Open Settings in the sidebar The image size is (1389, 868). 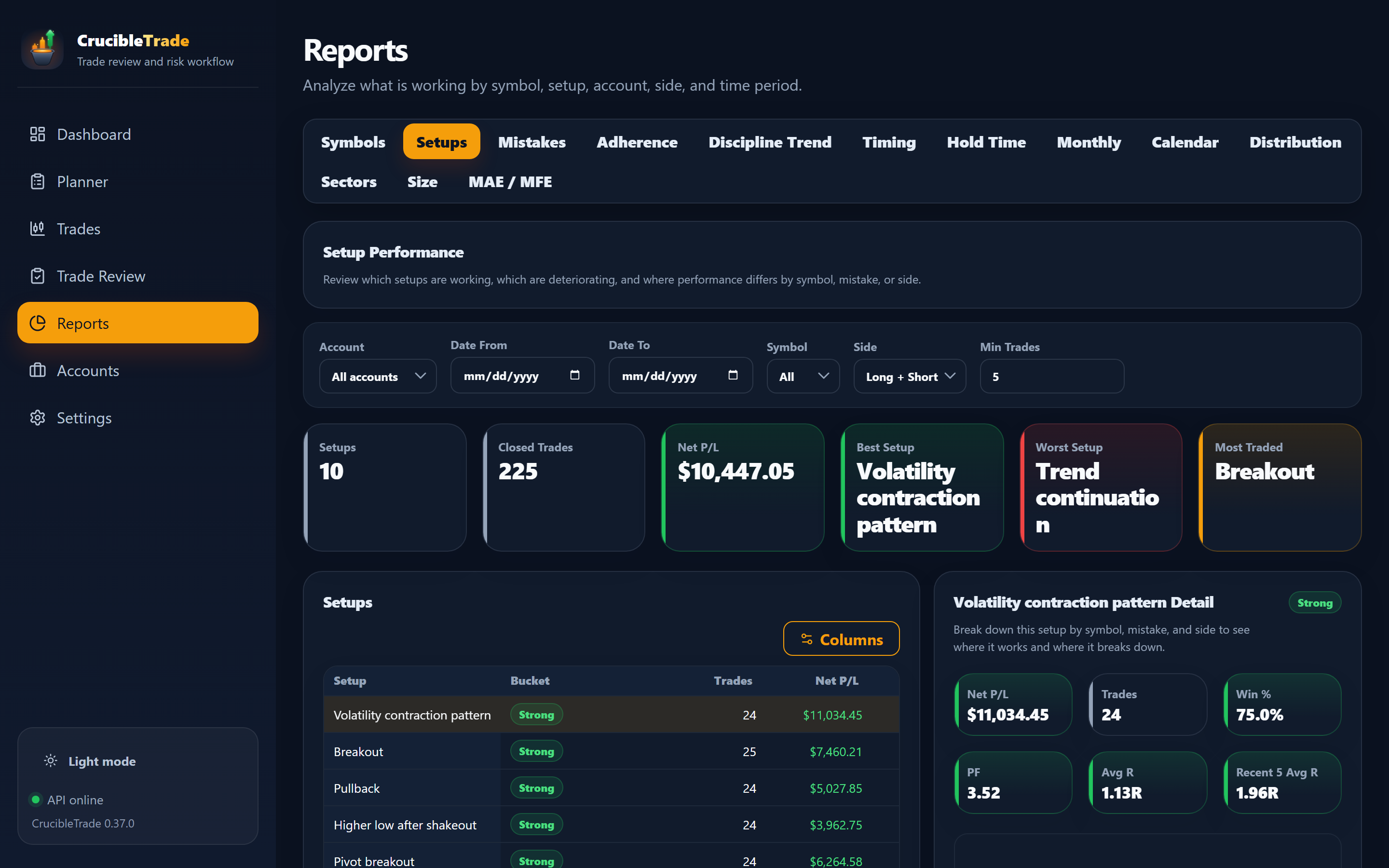click(x=138, y=418)
